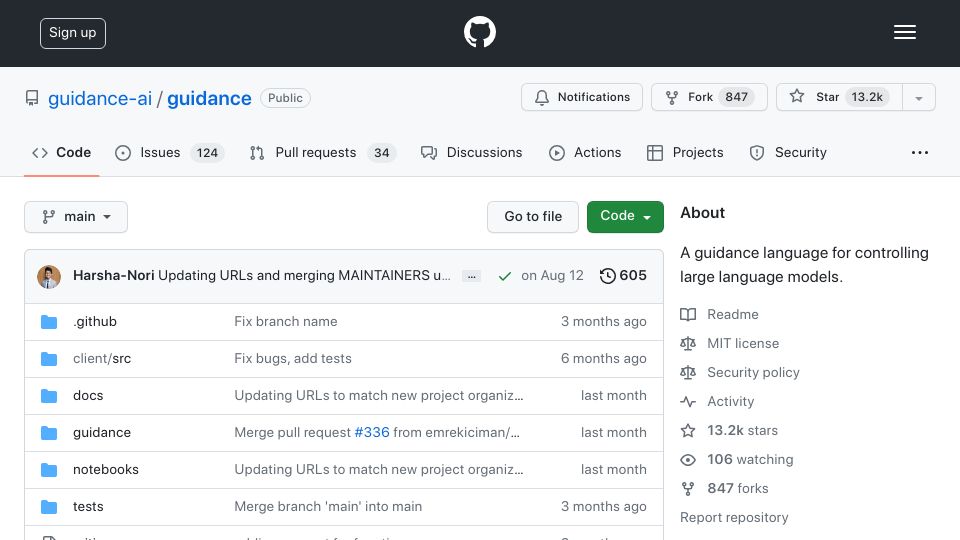Click the tests folder icon

49,507
